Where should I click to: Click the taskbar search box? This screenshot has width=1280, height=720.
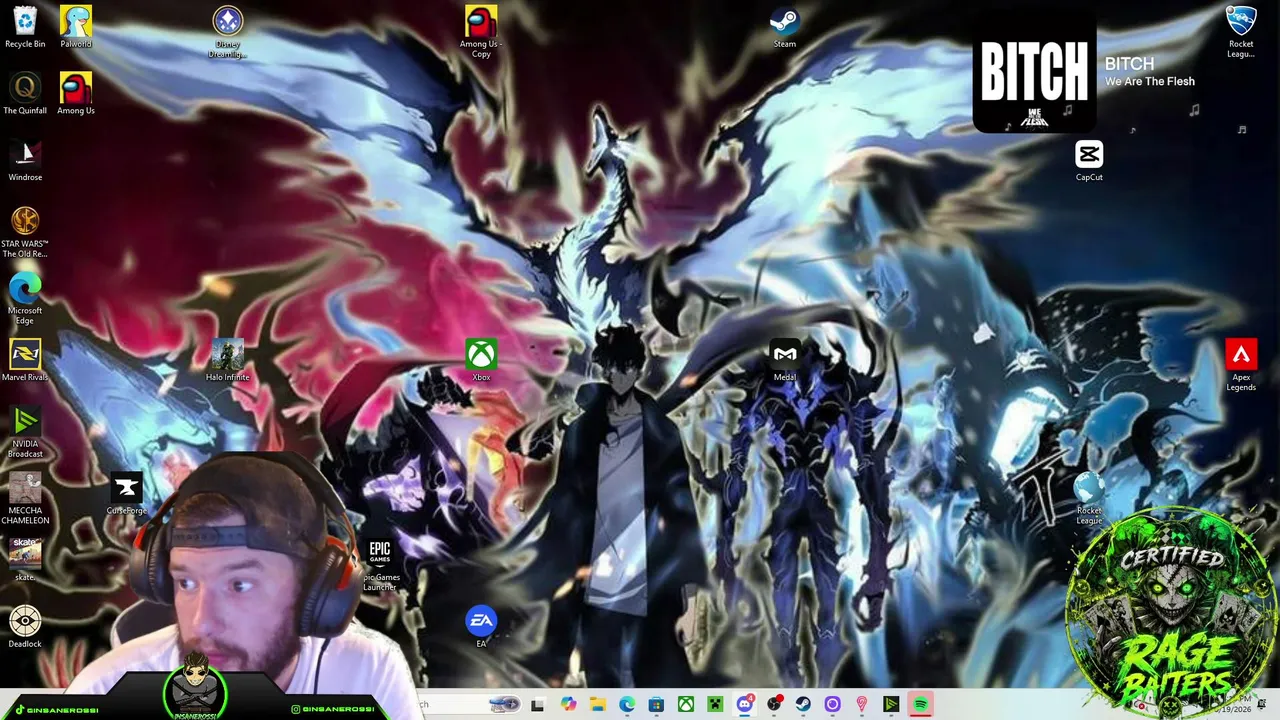tap(465, 705)
